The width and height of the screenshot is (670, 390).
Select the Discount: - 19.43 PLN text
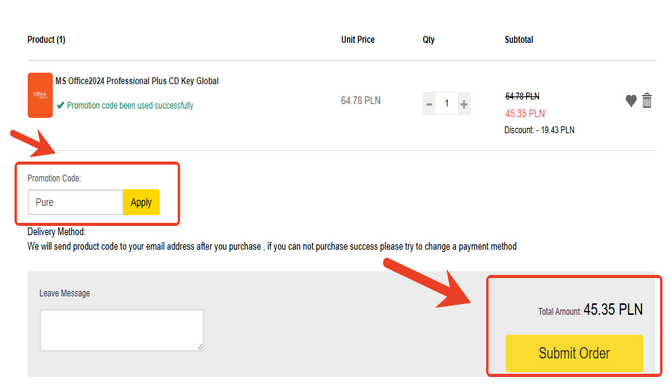pos(539,130)
